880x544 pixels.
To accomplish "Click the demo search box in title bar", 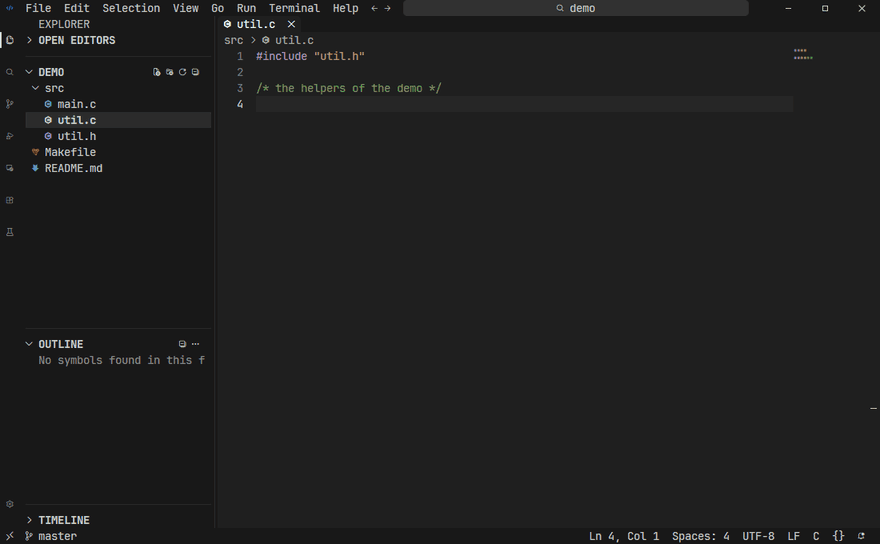I will [x=576, y=8].
